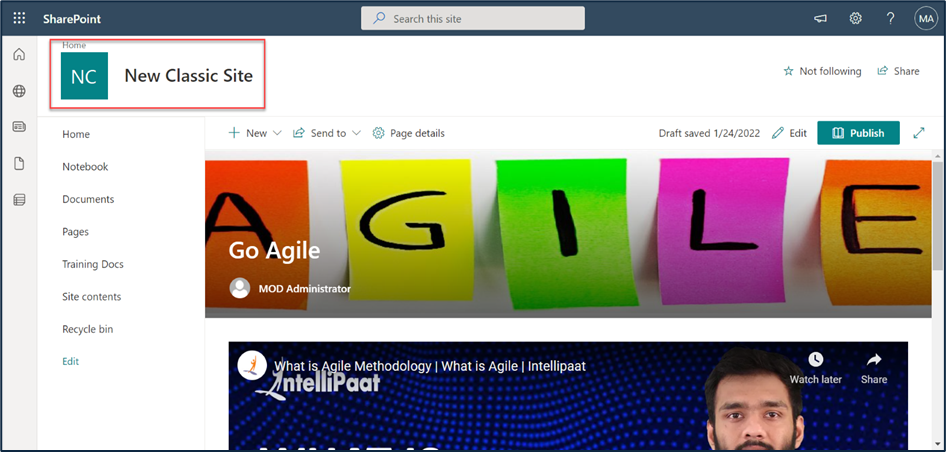Open the Help question mark icon
This screenshot has height=452, width=946.
tap(890, 19)
